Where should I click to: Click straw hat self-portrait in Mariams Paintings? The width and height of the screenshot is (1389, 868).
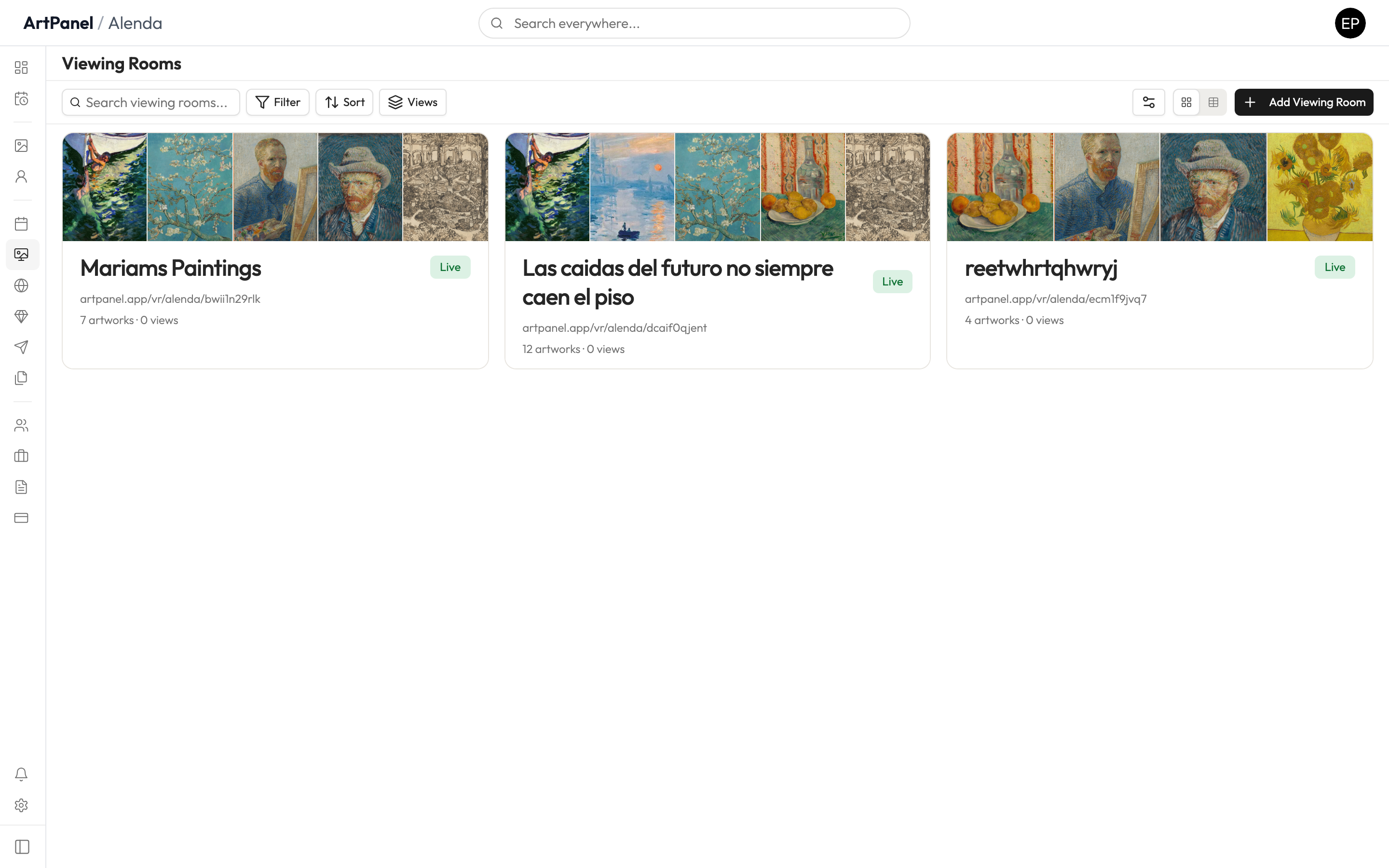[360, 187]
